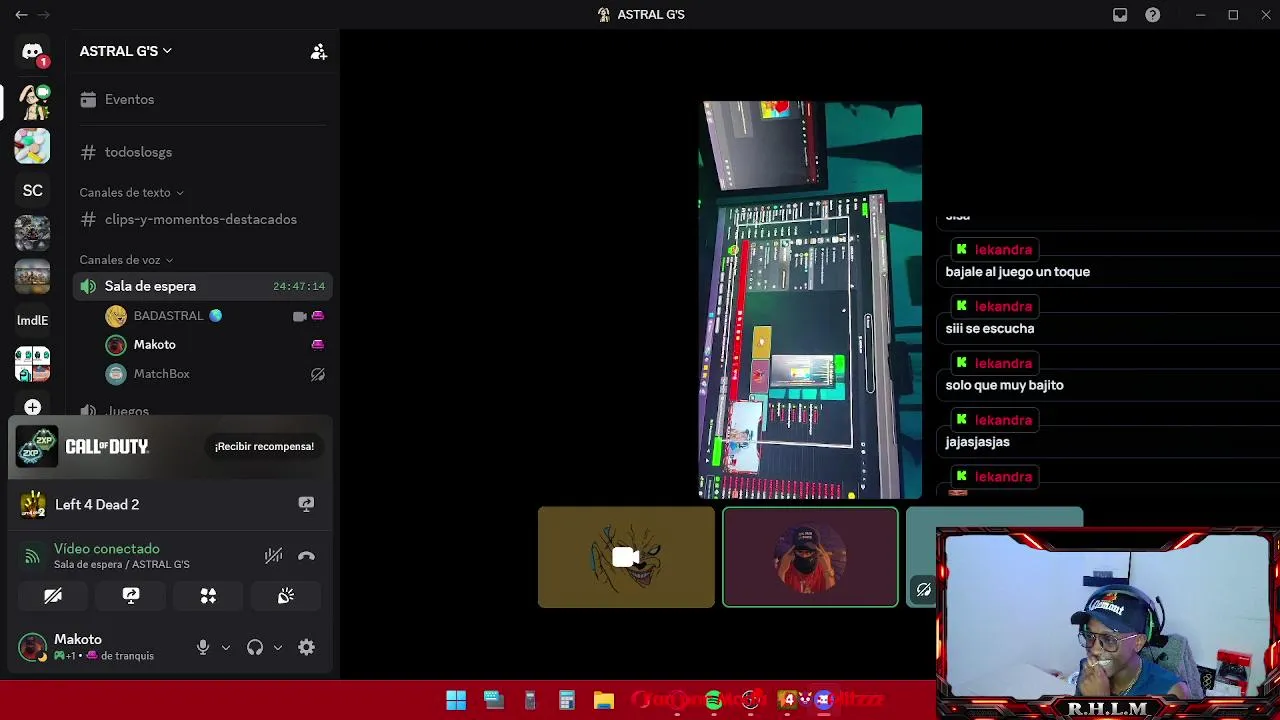Click voice connection signal icon

point(32,556)
